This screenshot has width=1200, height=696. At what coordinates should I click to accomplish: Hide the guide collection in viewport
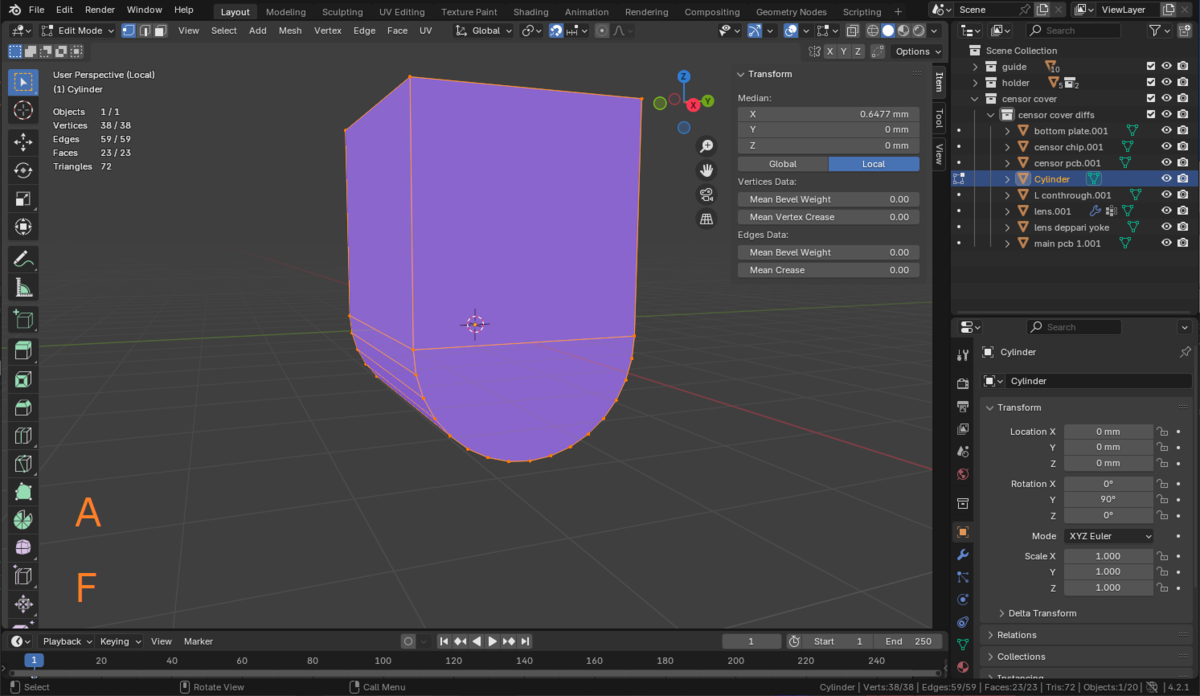(x=1166, y=67)
